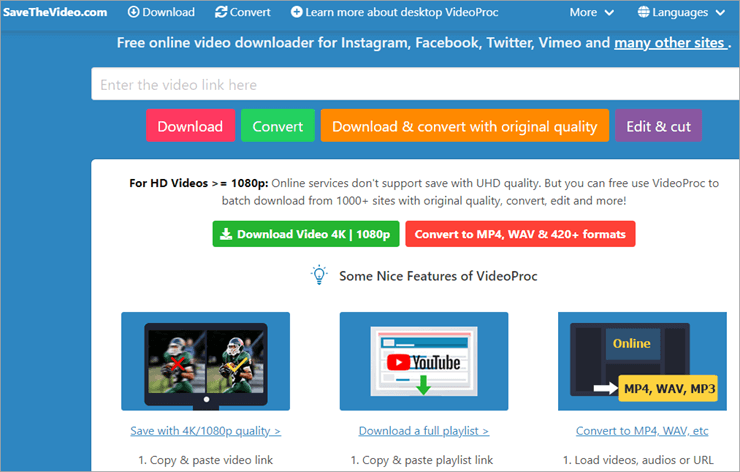Image resolution: width=740 pixels, height=472 pixels.
Task: Click the For HD Videos >= 1080p text
Action: 199,183
